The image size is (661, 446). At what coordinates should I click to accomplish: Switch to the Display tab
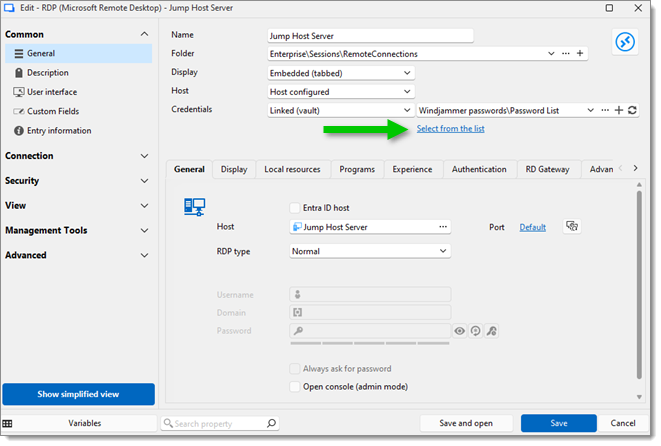pos(234,169)
